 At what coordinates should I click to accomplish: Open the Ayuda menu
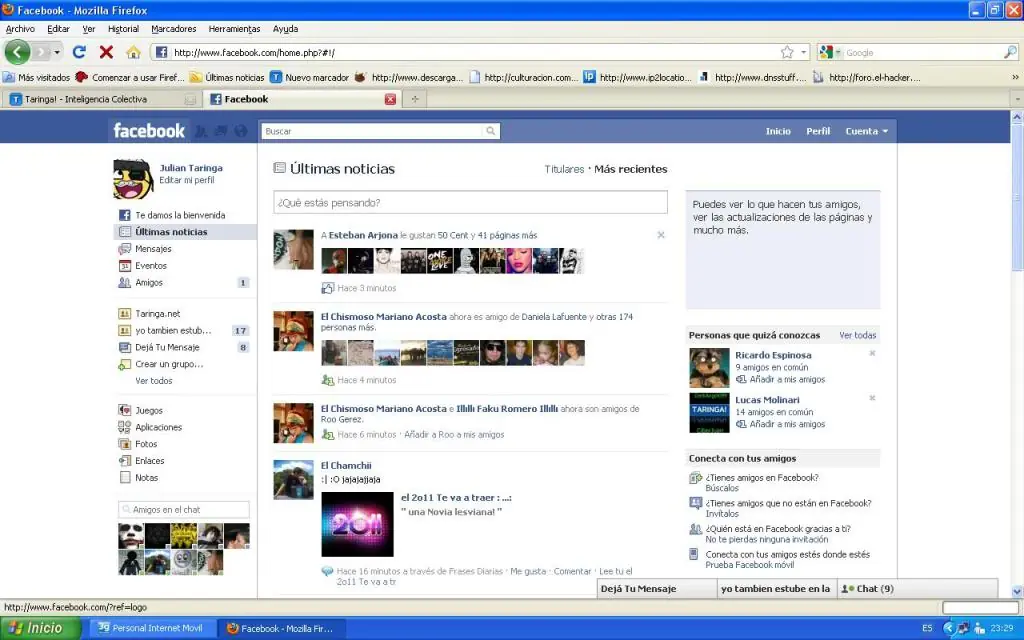pyautogui.click(x=285, y=29)
